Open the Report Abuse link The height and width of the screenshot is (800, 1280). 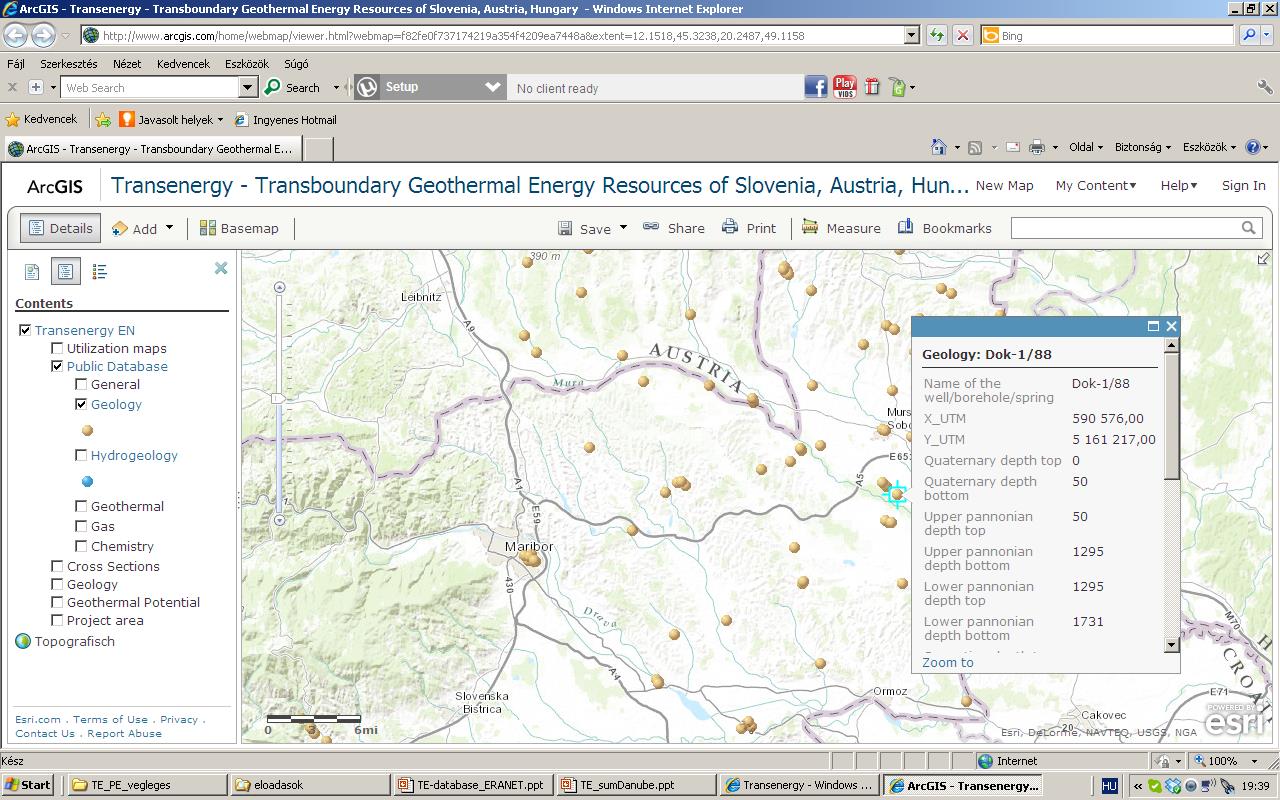[124, 733]
